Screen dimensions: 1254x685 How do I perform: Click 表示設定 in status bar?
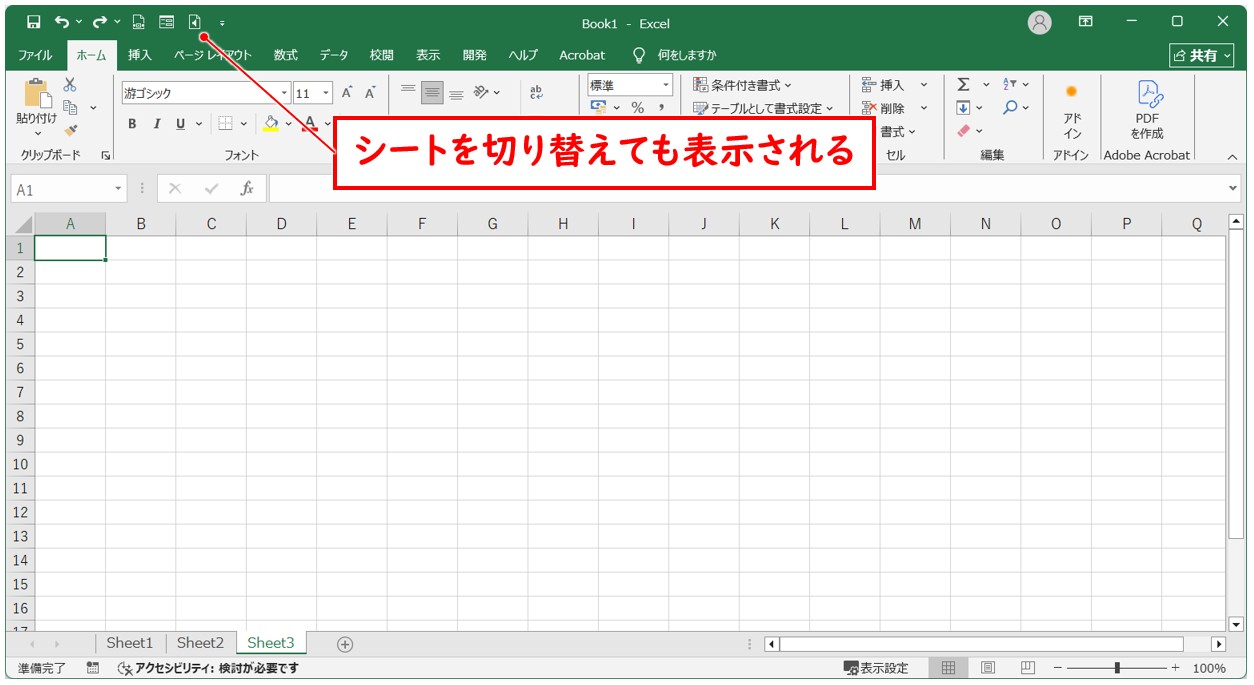876,668
